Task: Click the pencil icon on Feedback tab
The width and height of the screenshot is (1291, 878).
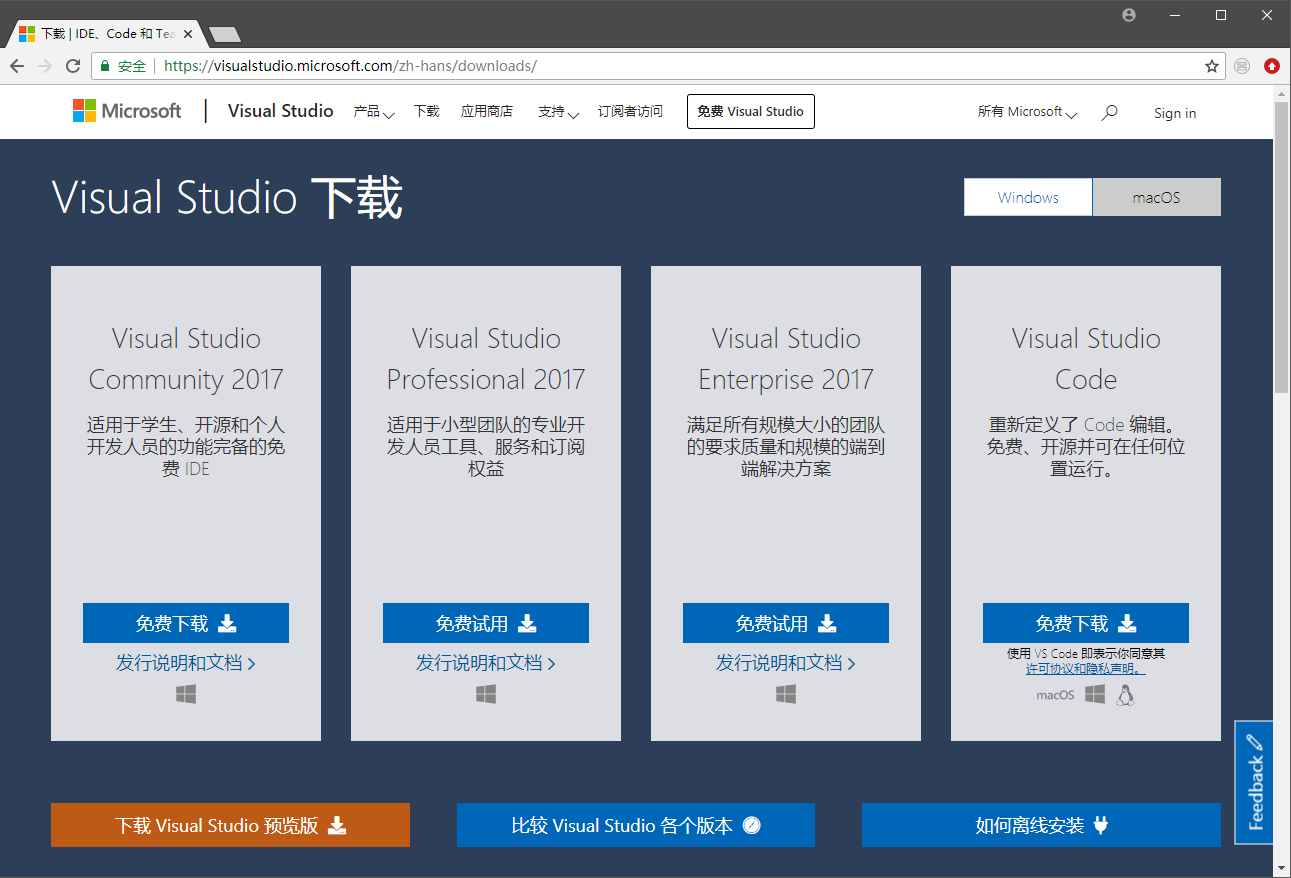Action: click(x=1256, y=742)
